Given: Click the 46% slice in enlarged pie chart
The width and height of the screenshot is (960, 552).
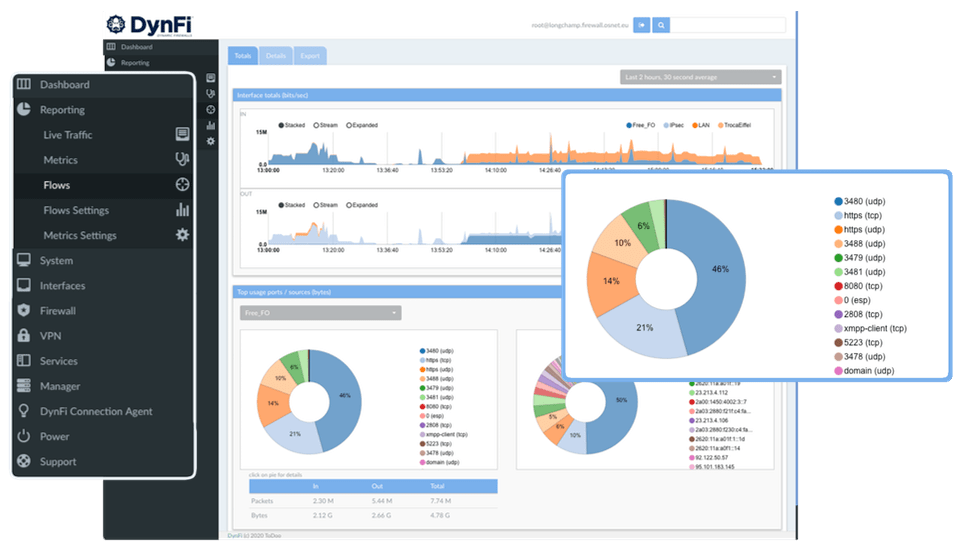Looking at the screenshot, I should tap(720, 269).
